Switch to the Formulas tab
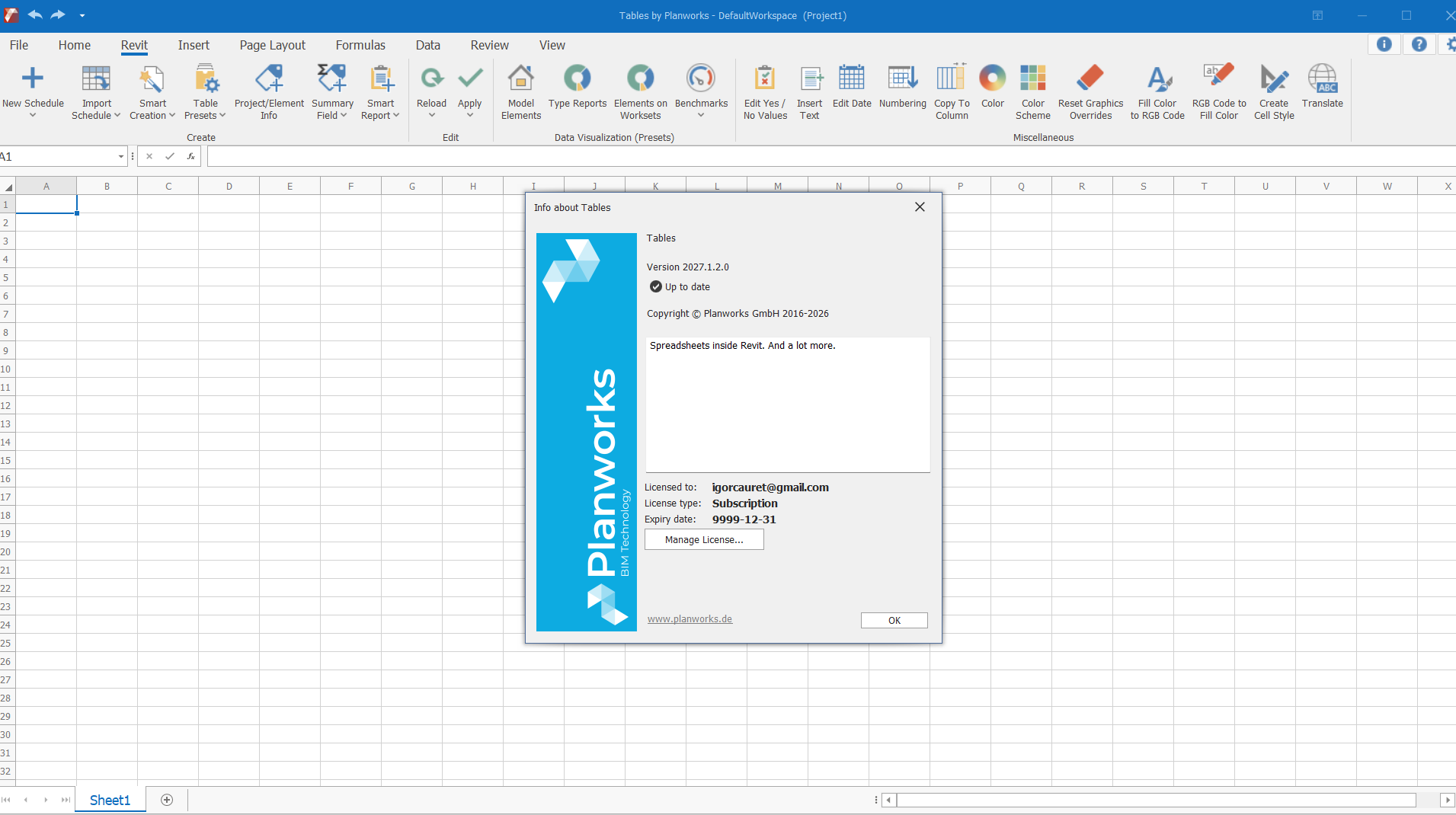Image resolution: width=1456 pixels, height=815 pixels. coord(360,45)
